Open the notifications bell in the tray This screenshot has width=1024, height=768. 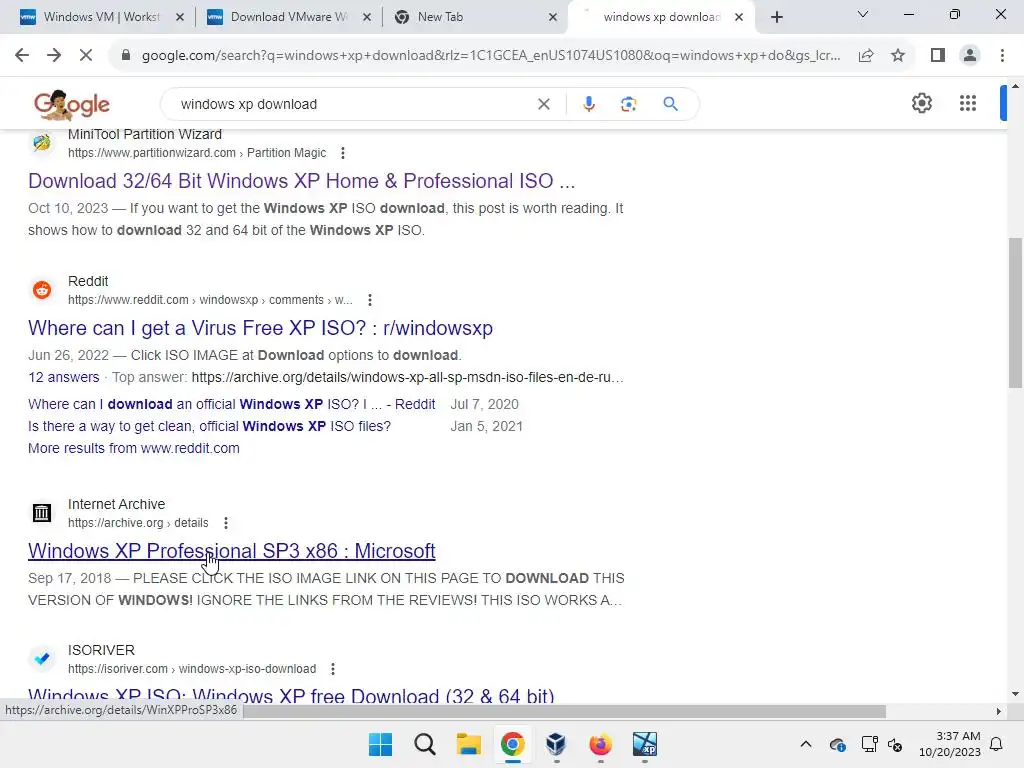point(996,744)
